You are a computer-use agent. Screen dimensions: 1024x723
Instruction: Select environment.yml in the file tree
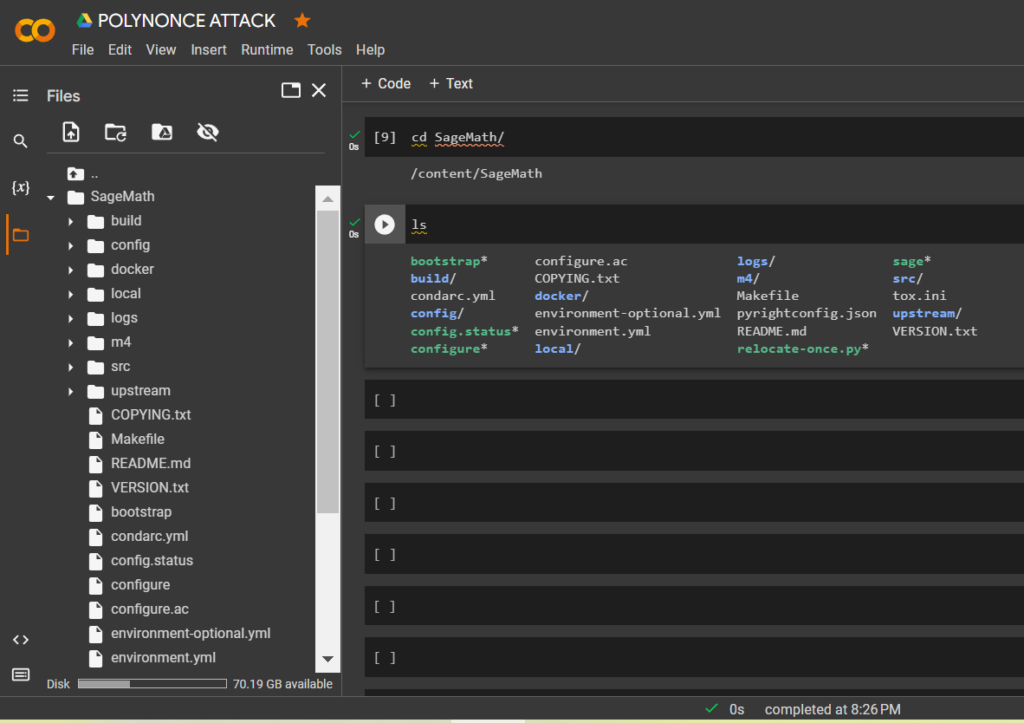(163, 657)
